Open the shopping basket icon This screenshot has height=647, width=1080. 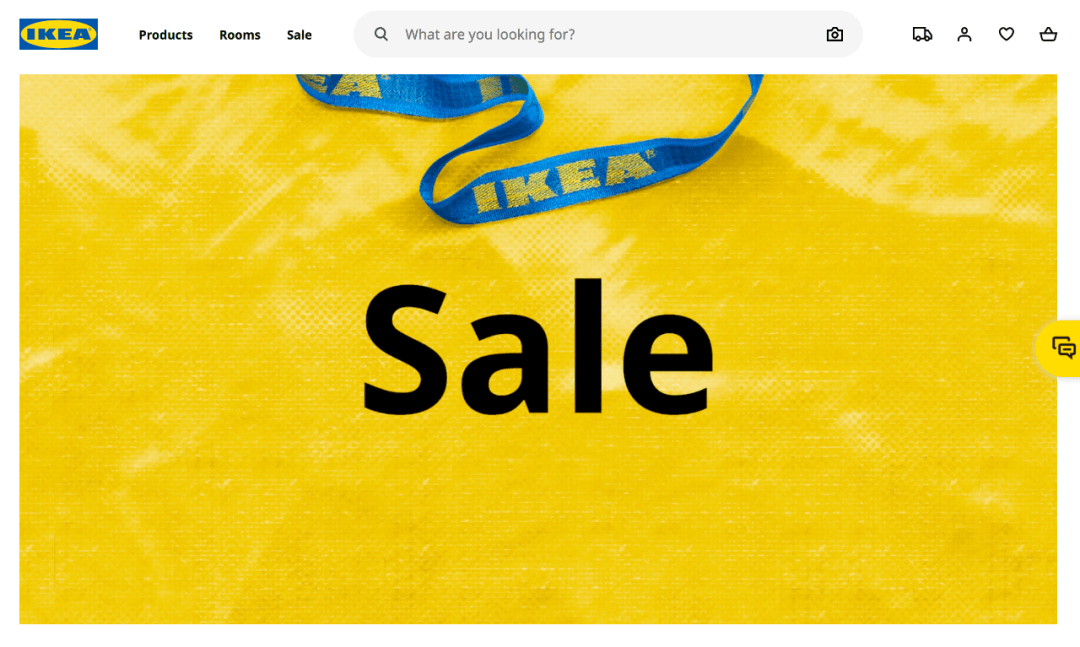(1048, 34)
